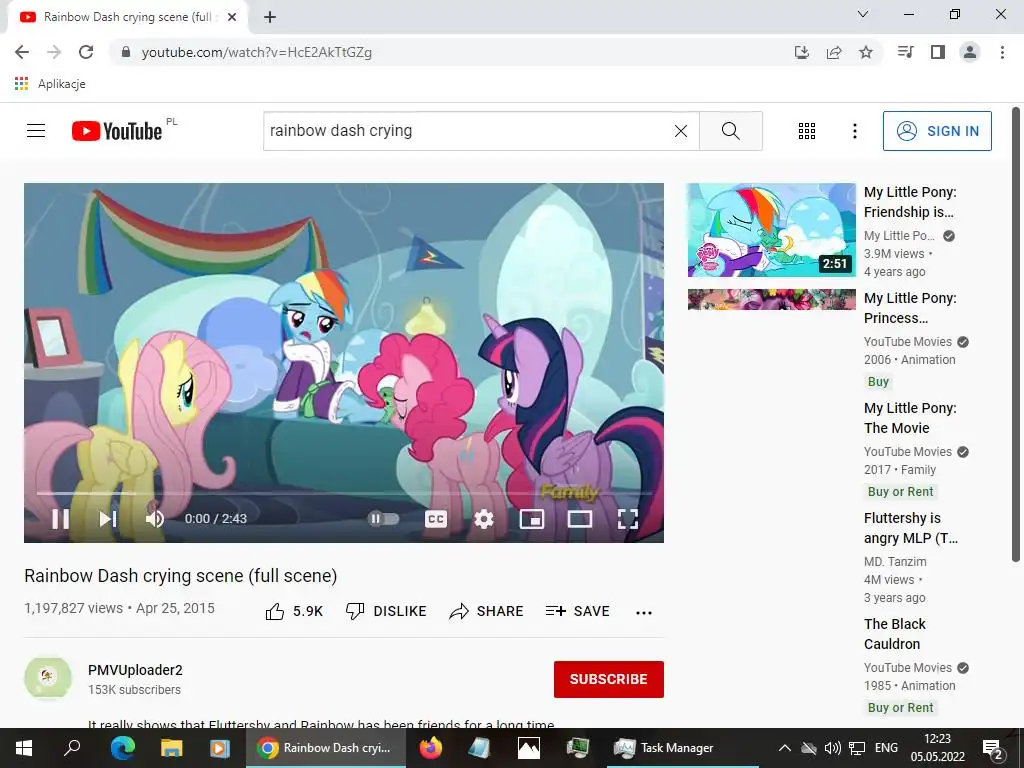Open File Explorer from taskbar
This screenshot has height=768, width=1024.
click(x=172, y=748)
